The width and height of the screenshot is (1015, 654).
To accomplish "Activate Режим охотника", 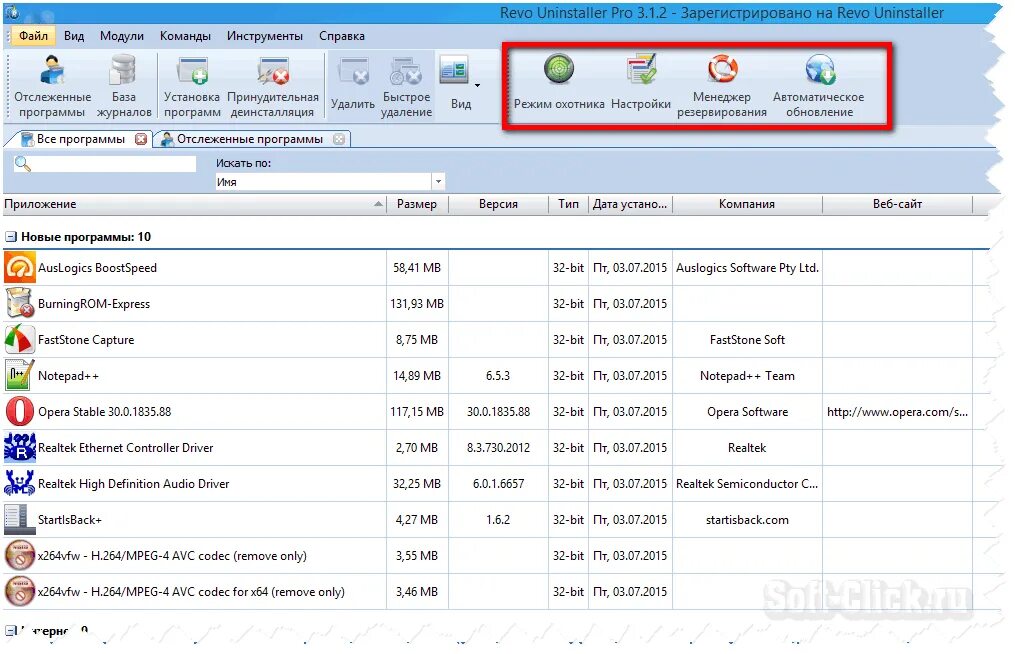I will pyautogui.click(x=559, y=84).
